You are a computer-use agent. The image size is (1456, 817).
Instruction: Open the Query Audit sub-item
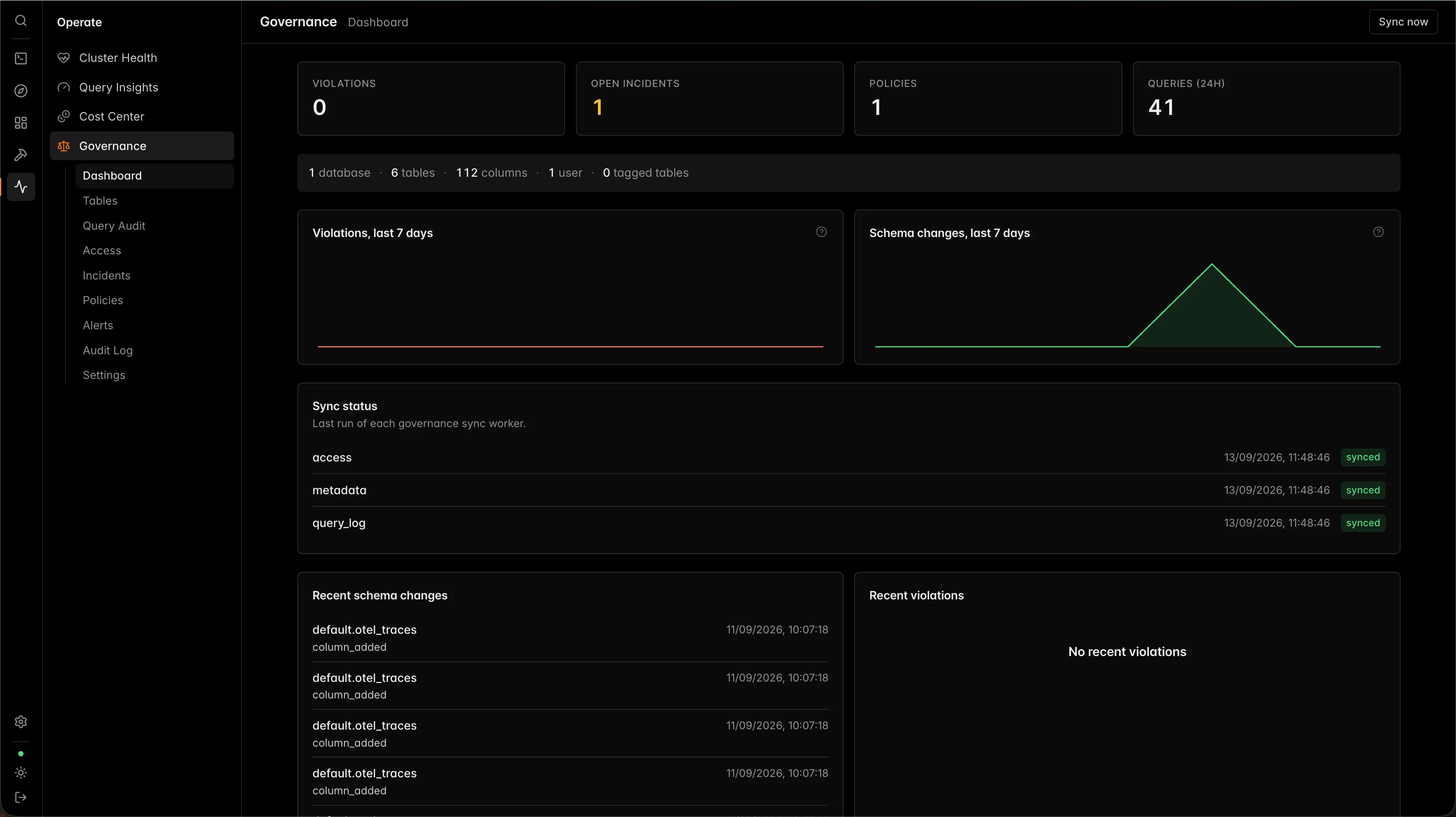[155, 226]
